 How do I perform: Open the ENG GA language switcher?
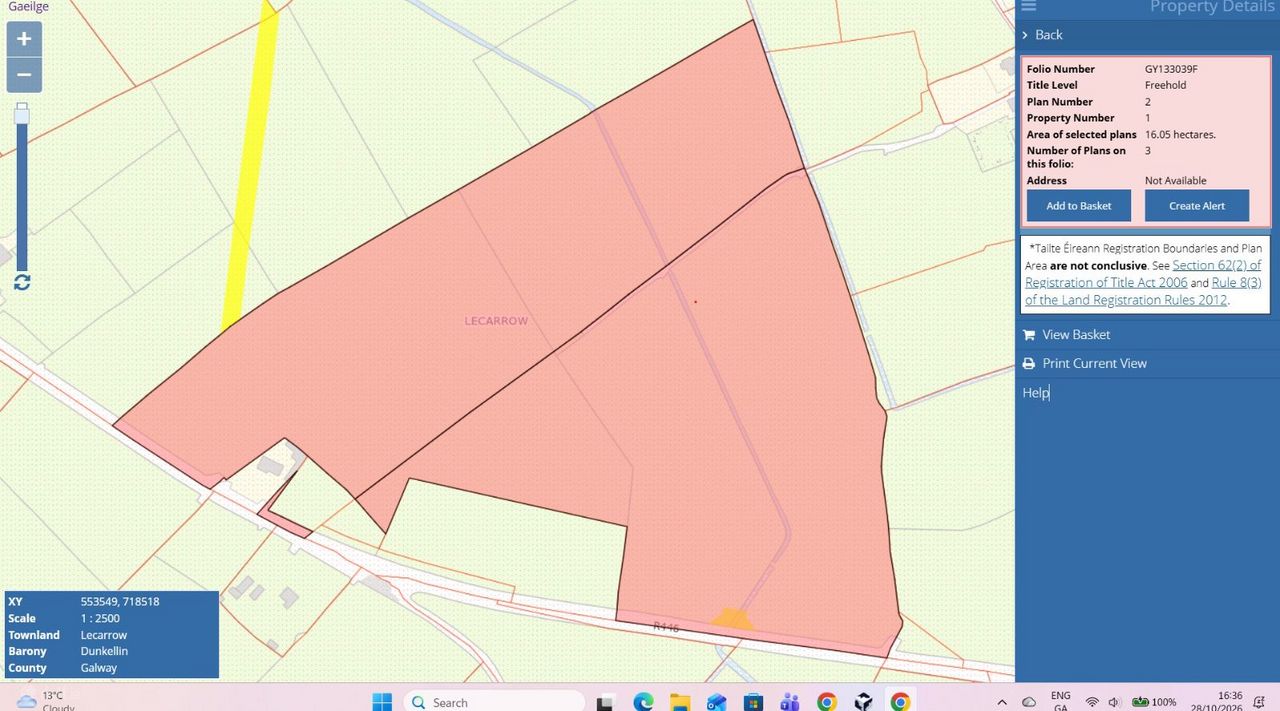coord(1060,701)
